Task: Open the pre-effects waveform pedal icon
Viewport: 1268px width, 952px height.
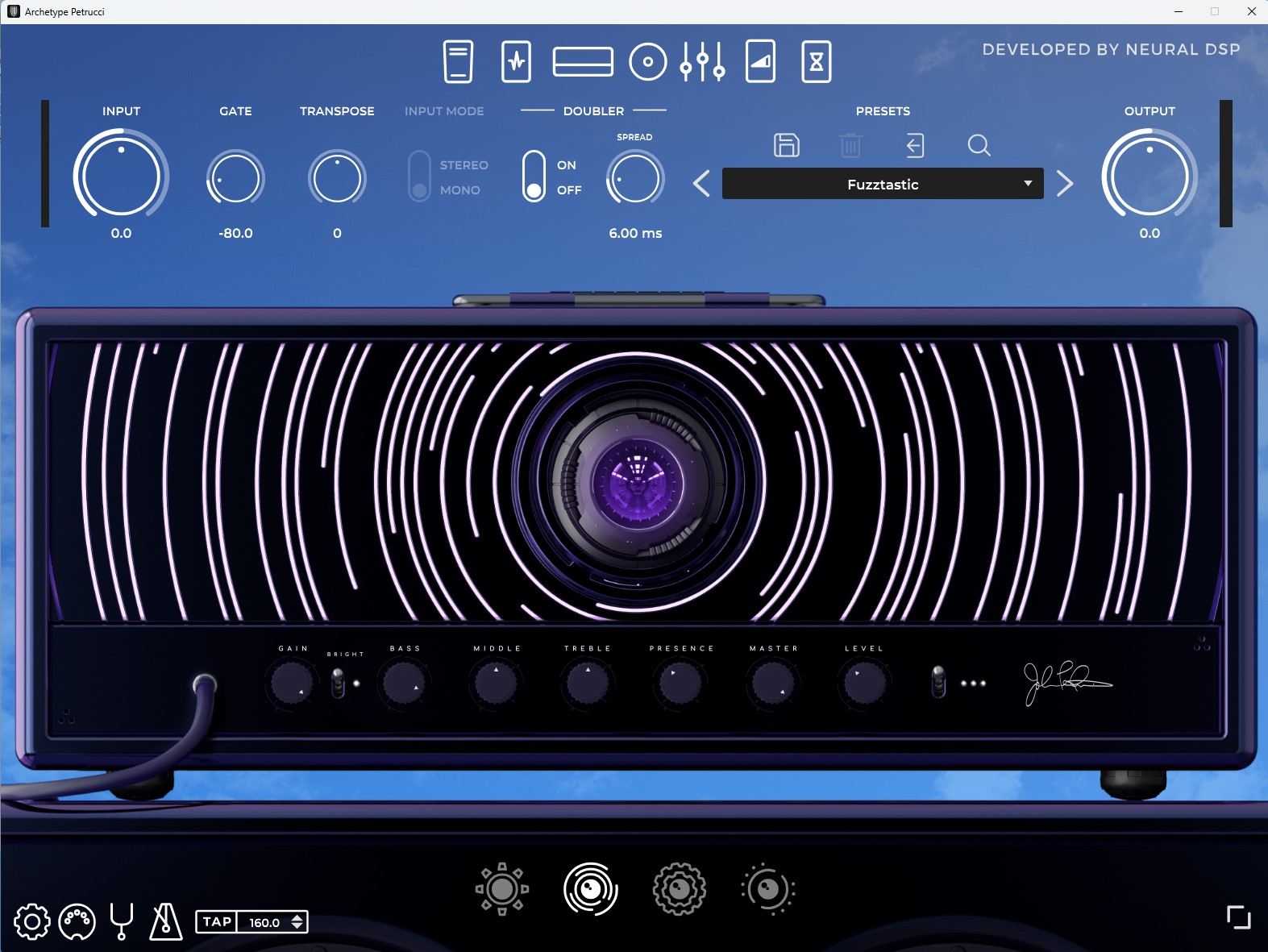Action: coord(516,61)
